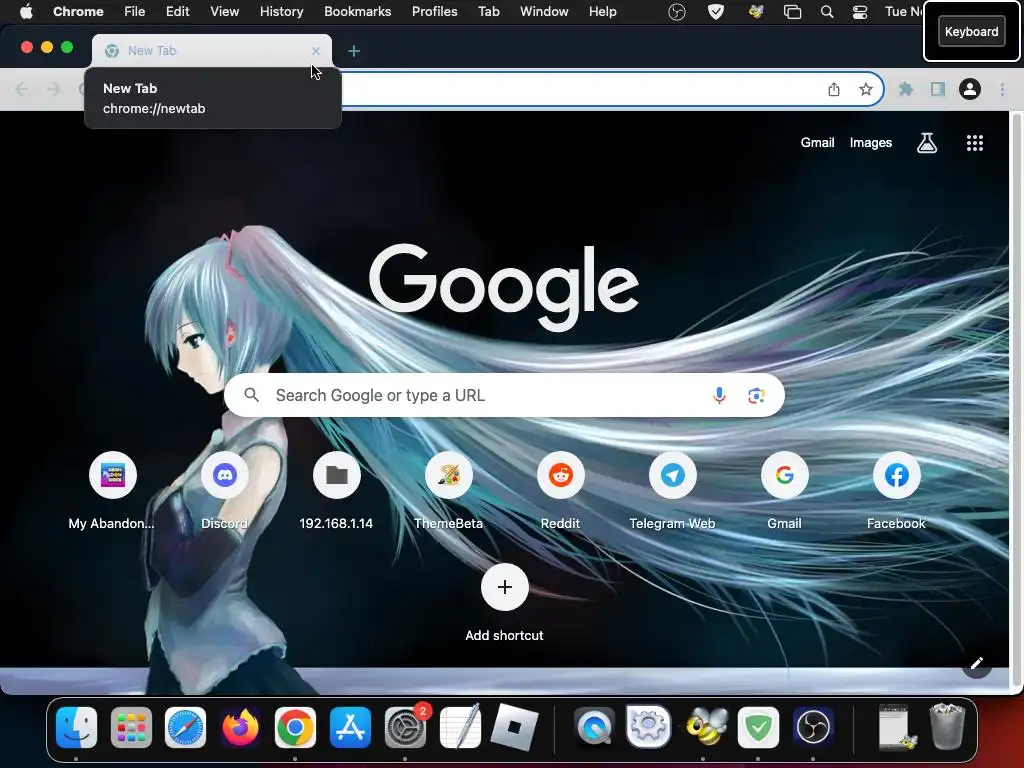The image size is (1024, 768).
Task: Open the Telegram Web shortcut
Action: tap(673, 490)
